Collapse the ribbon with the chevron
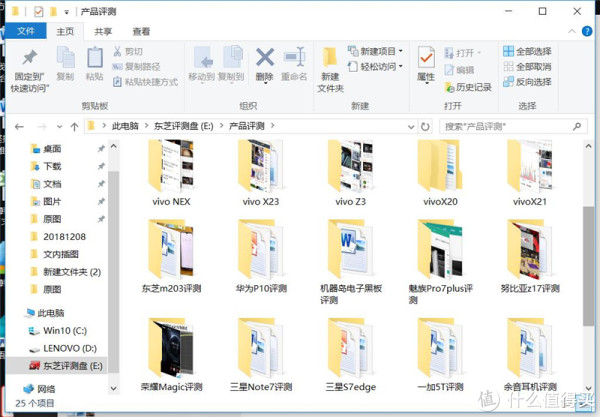 tap(572, 31)
